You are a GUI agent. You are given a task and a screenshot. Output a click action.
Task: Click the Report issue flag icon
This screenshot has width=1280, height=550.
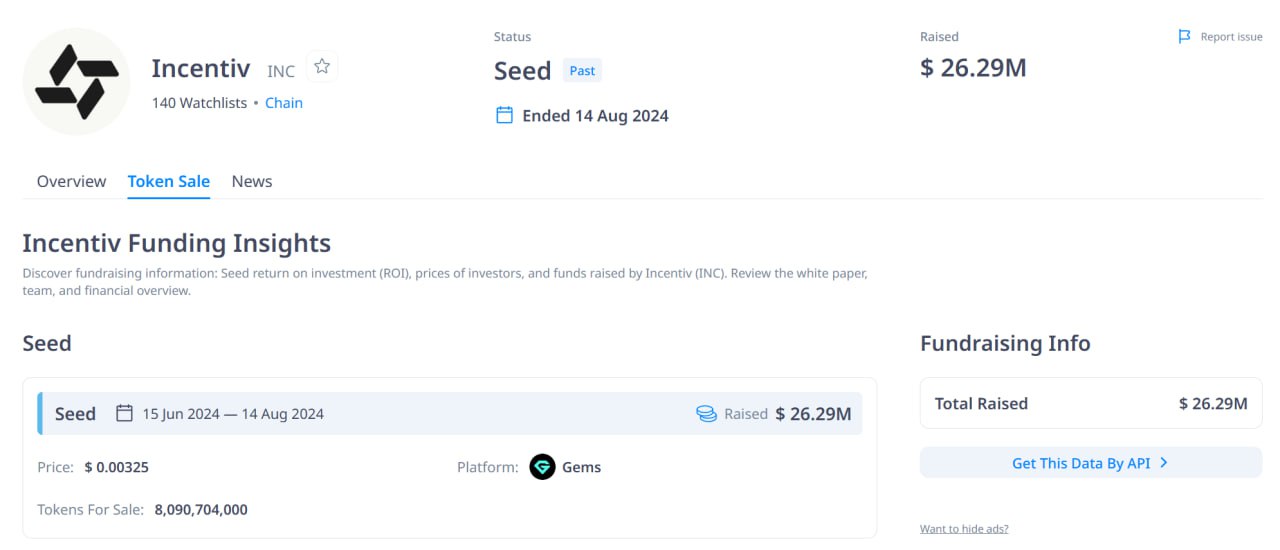click(1184, 37)
